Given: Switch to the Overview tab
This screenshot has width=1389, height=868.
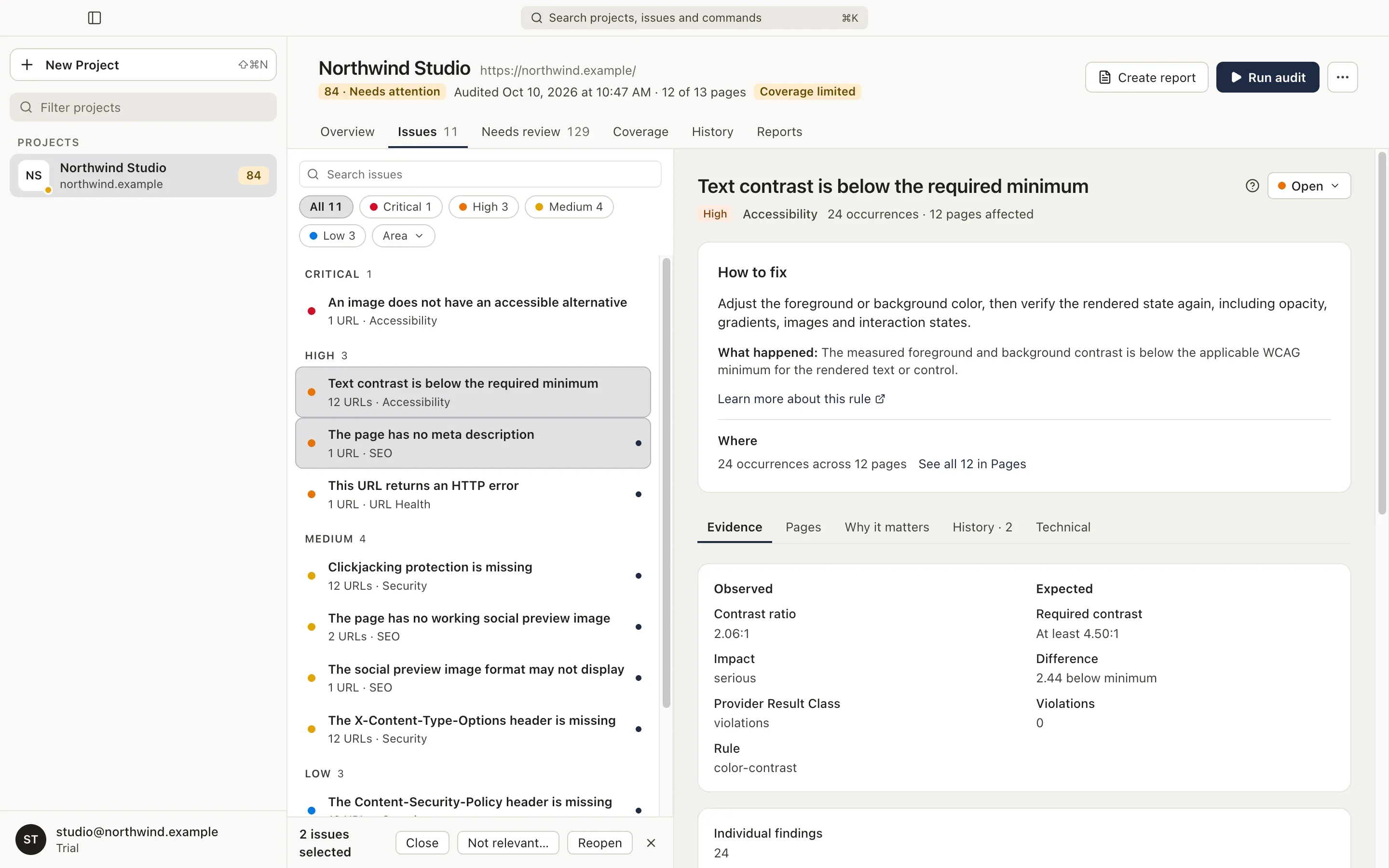Looking at the screenshot, I should (x=347, y=132).
